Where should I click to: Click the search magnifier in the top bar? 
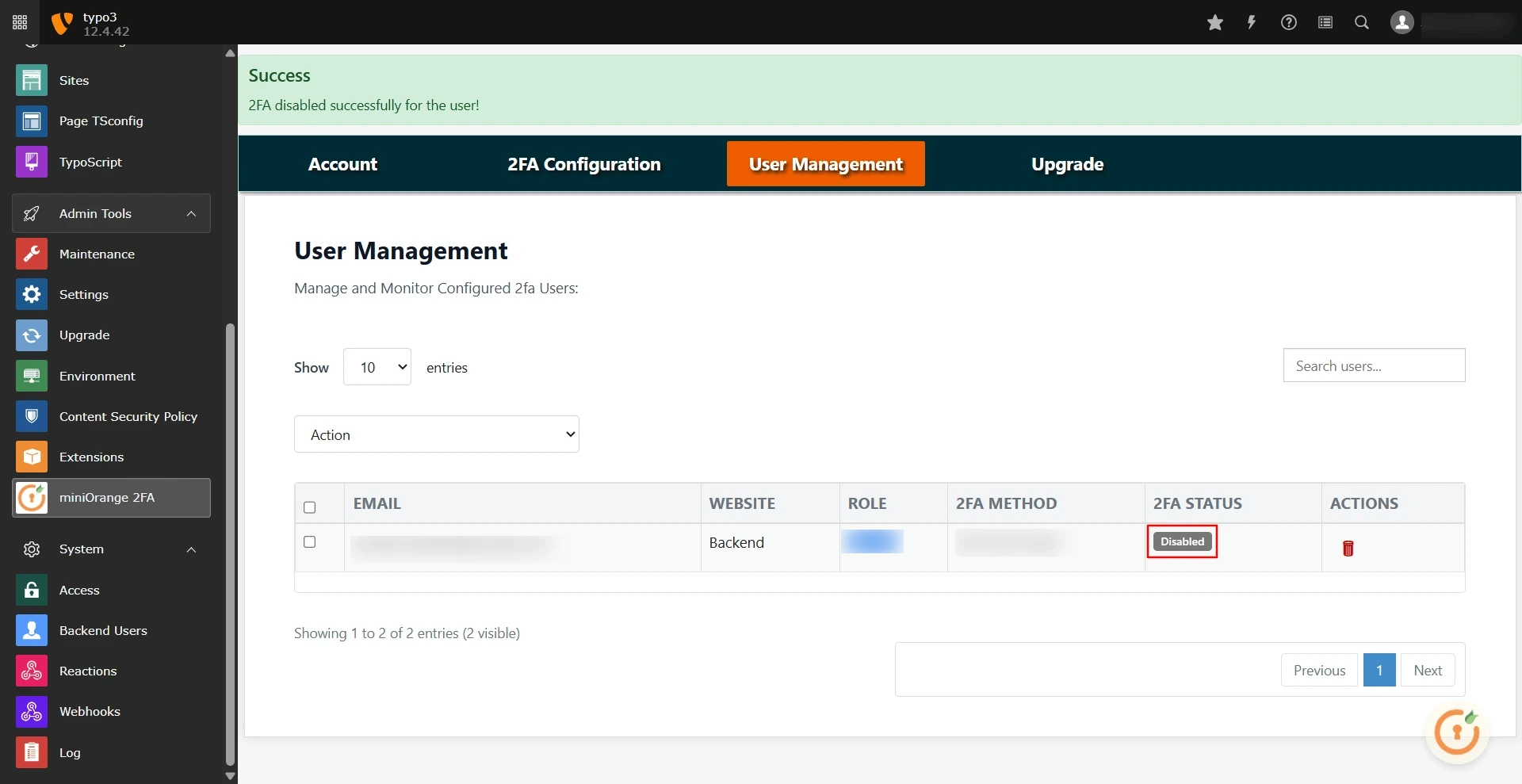click(1361, 22)
